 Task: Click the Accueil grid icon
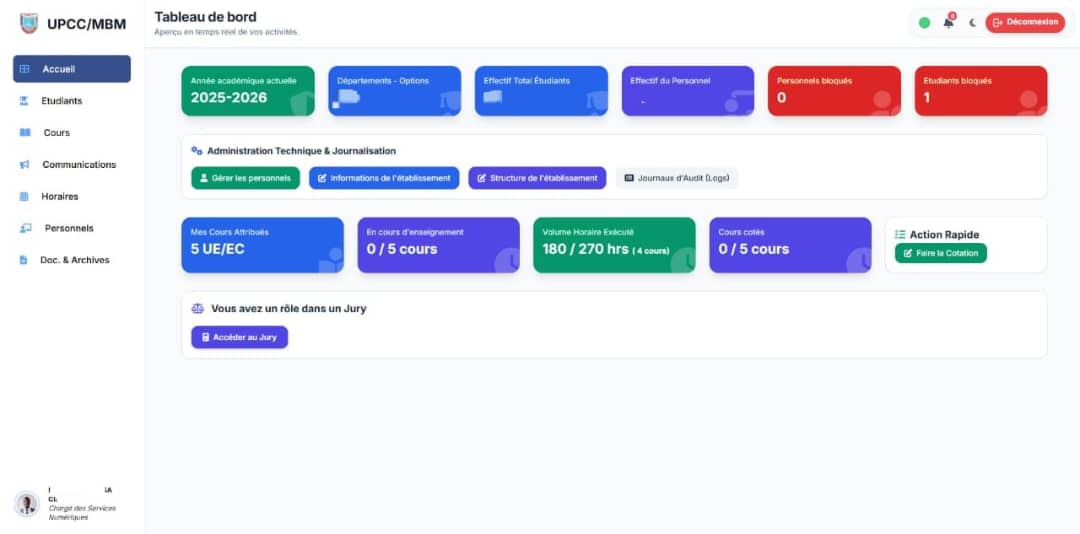(25, 69)
